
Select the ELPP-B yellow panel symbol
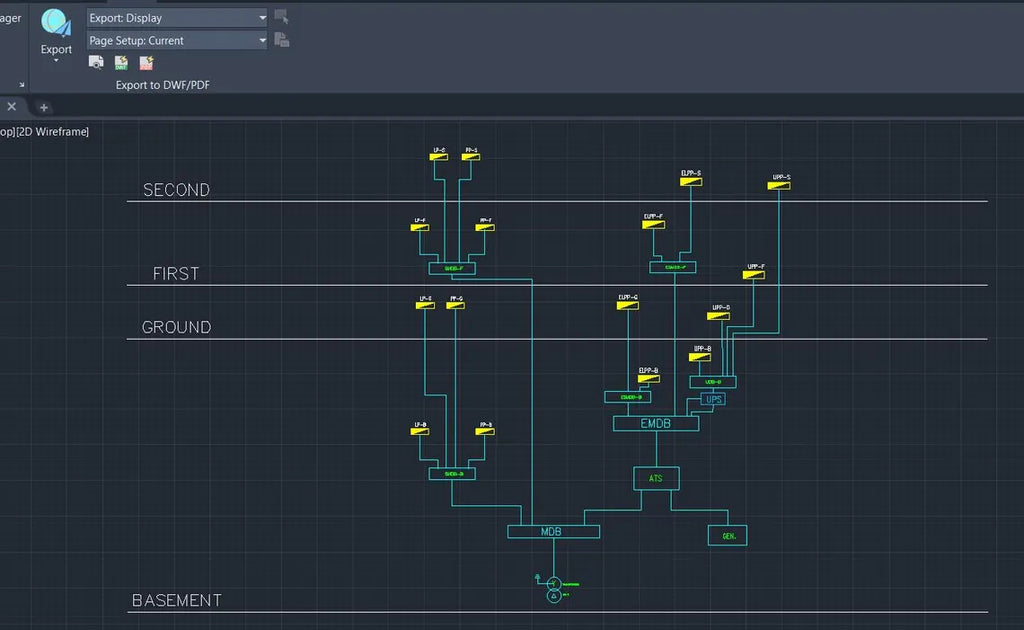648,378
